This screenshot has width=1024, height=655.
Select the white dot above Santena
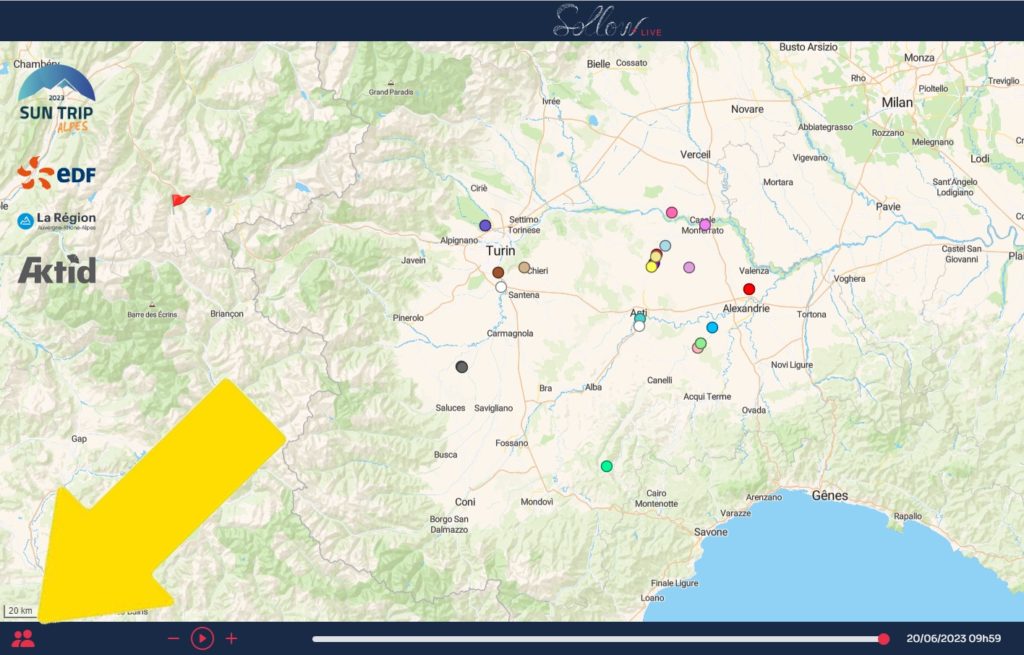coord(501,287)
